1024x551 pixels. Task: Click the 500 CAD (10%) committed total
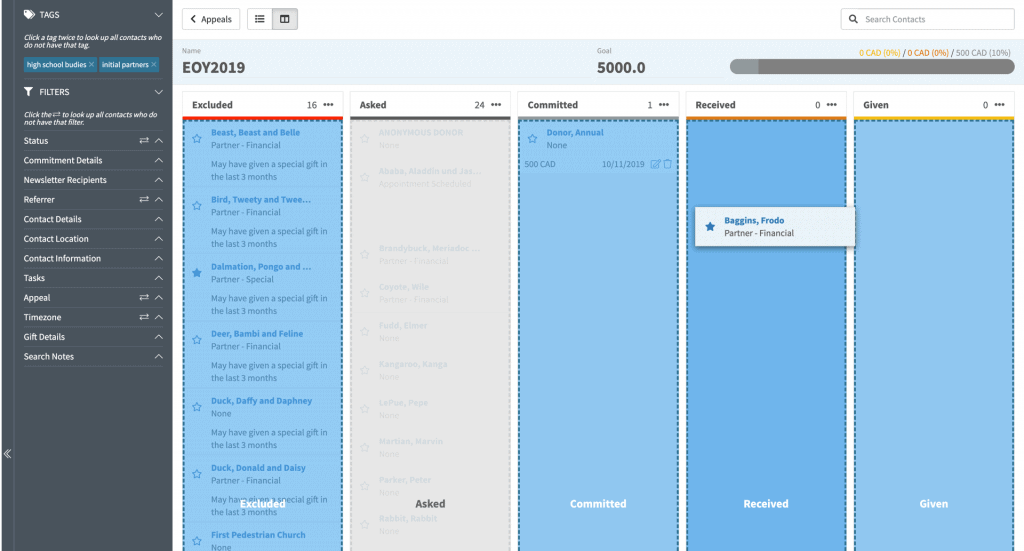click(983, 52)
